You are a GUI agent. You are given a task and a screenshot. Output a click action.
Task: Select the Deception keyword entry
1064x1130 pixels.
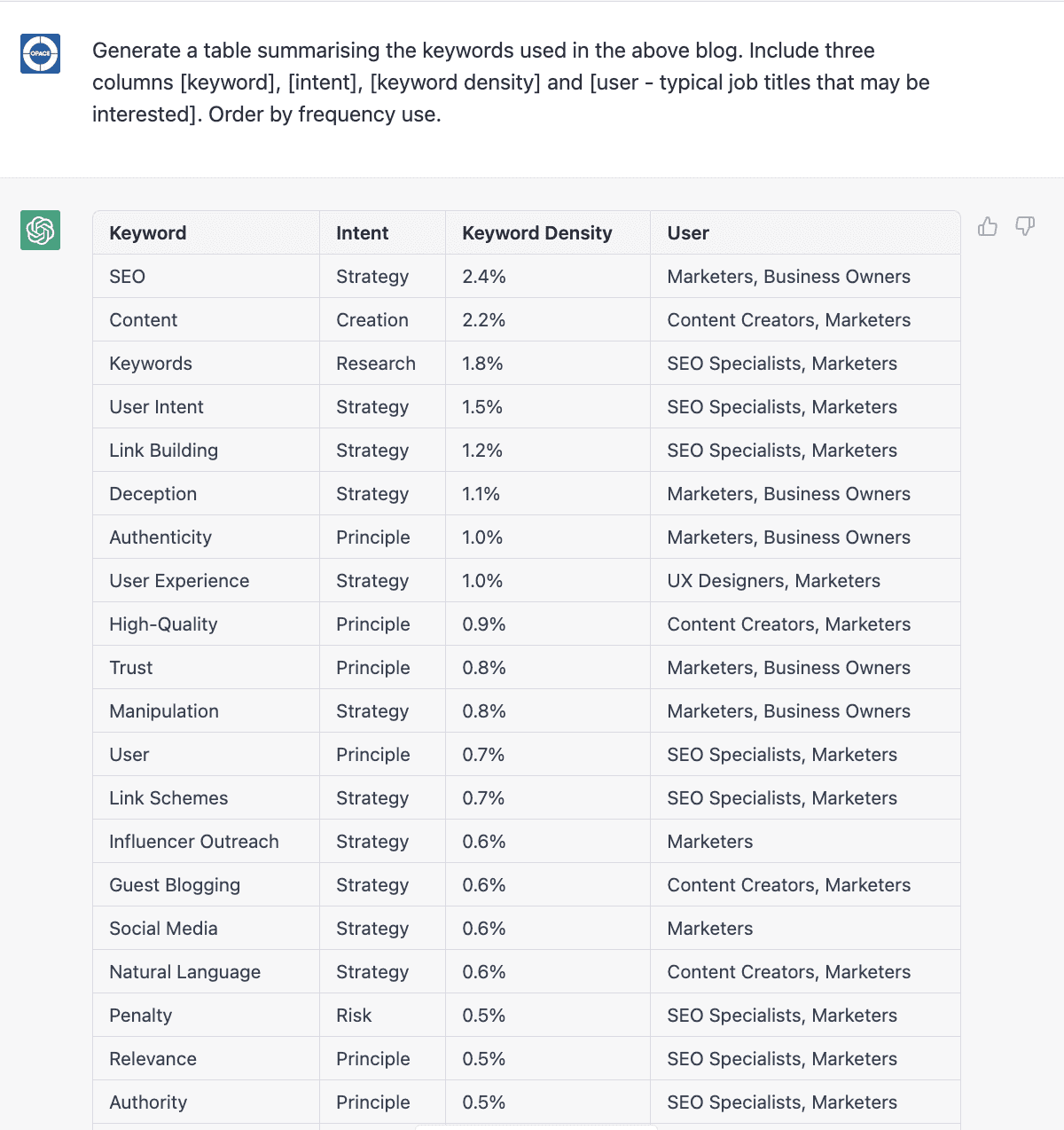pos(153,493)
